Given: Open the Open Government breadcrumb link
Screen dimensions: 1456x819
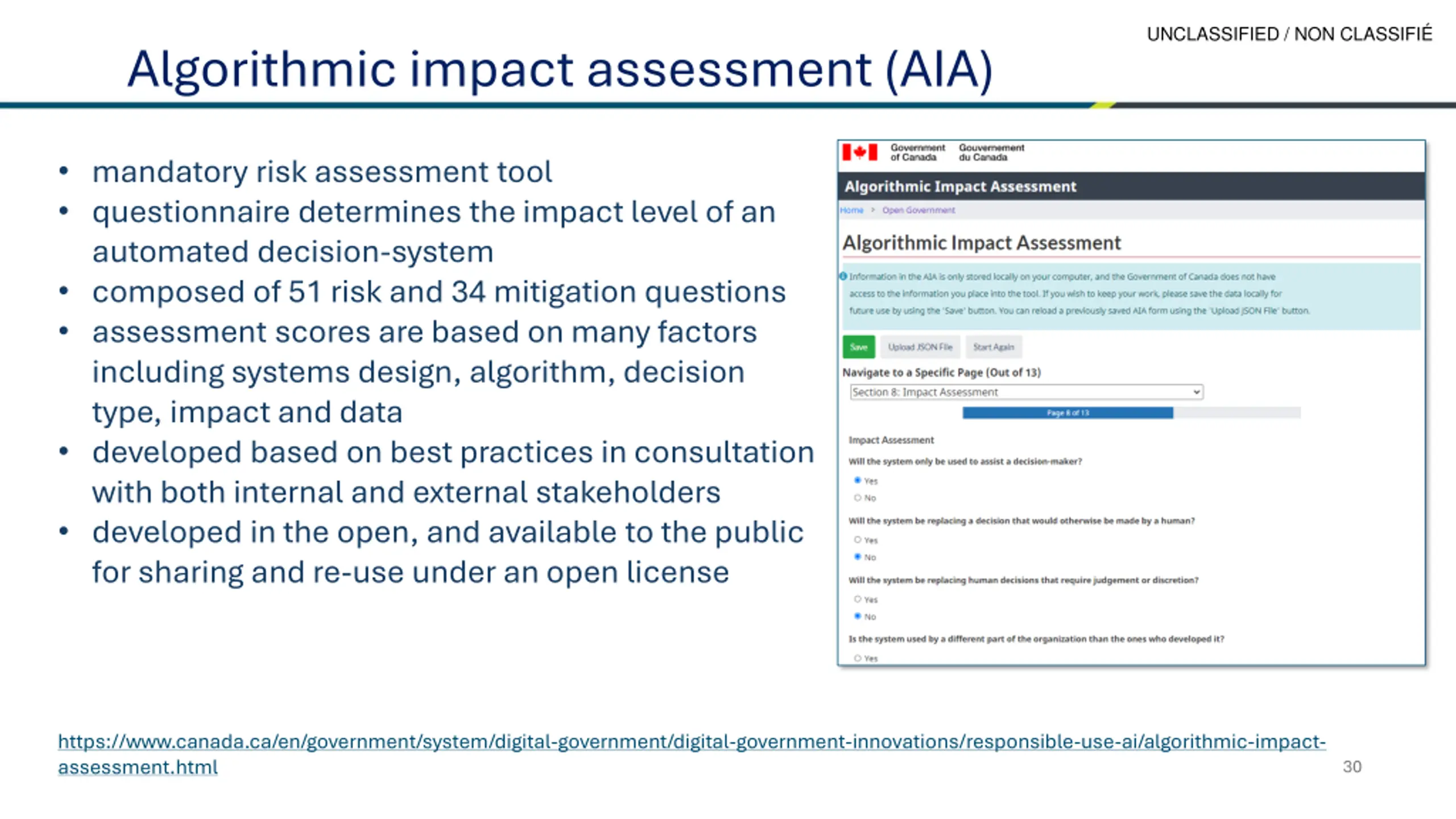Looking at the screenshot, I should click(x=919, y=210).
